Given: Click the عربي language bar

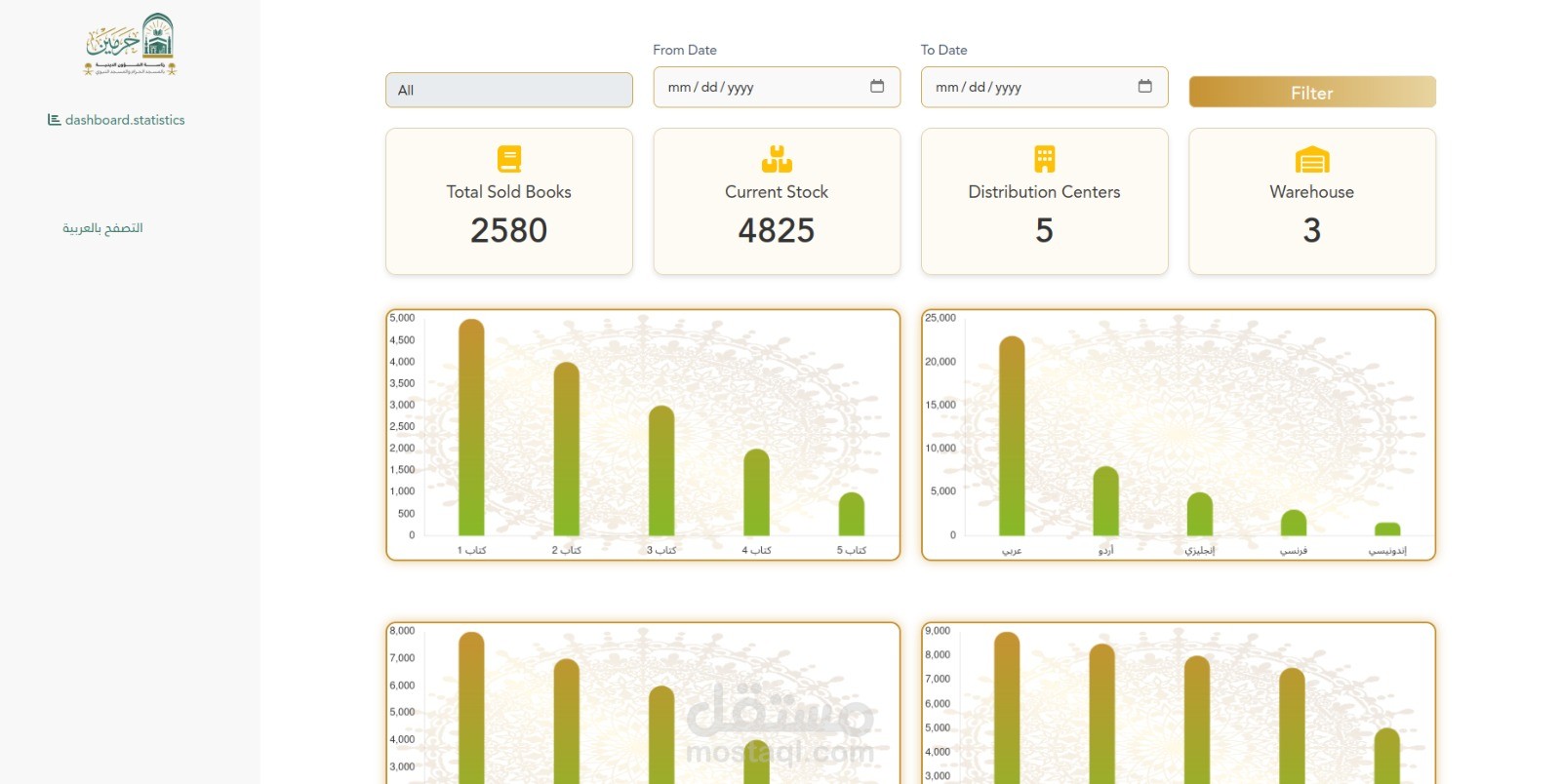Looking at the screenshot, I should pyautogui.click(x=1012, y=436).
